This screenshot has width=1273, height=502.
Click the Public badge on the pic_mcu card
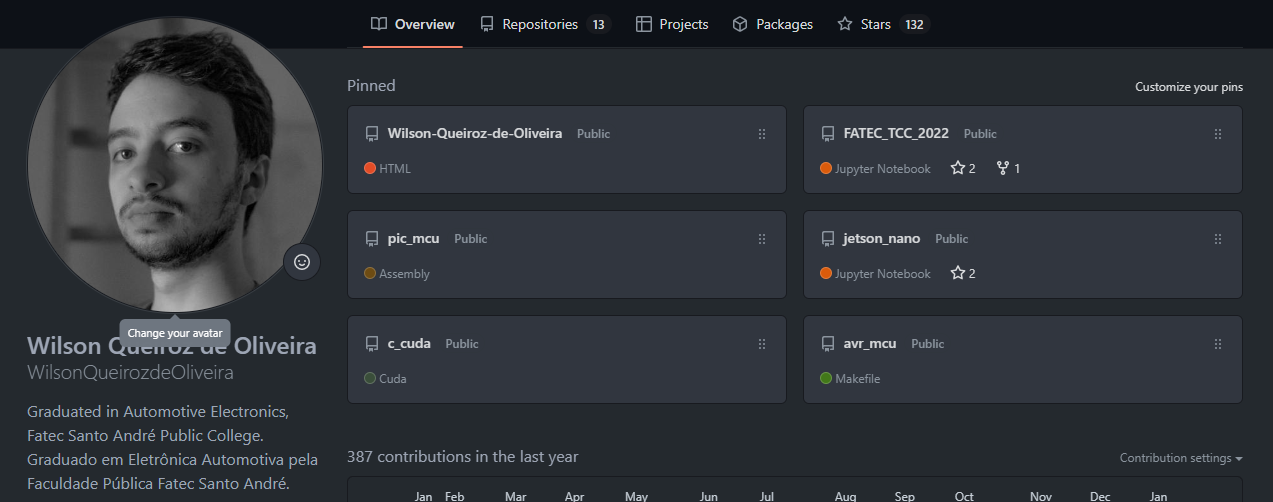click(471, 238)
